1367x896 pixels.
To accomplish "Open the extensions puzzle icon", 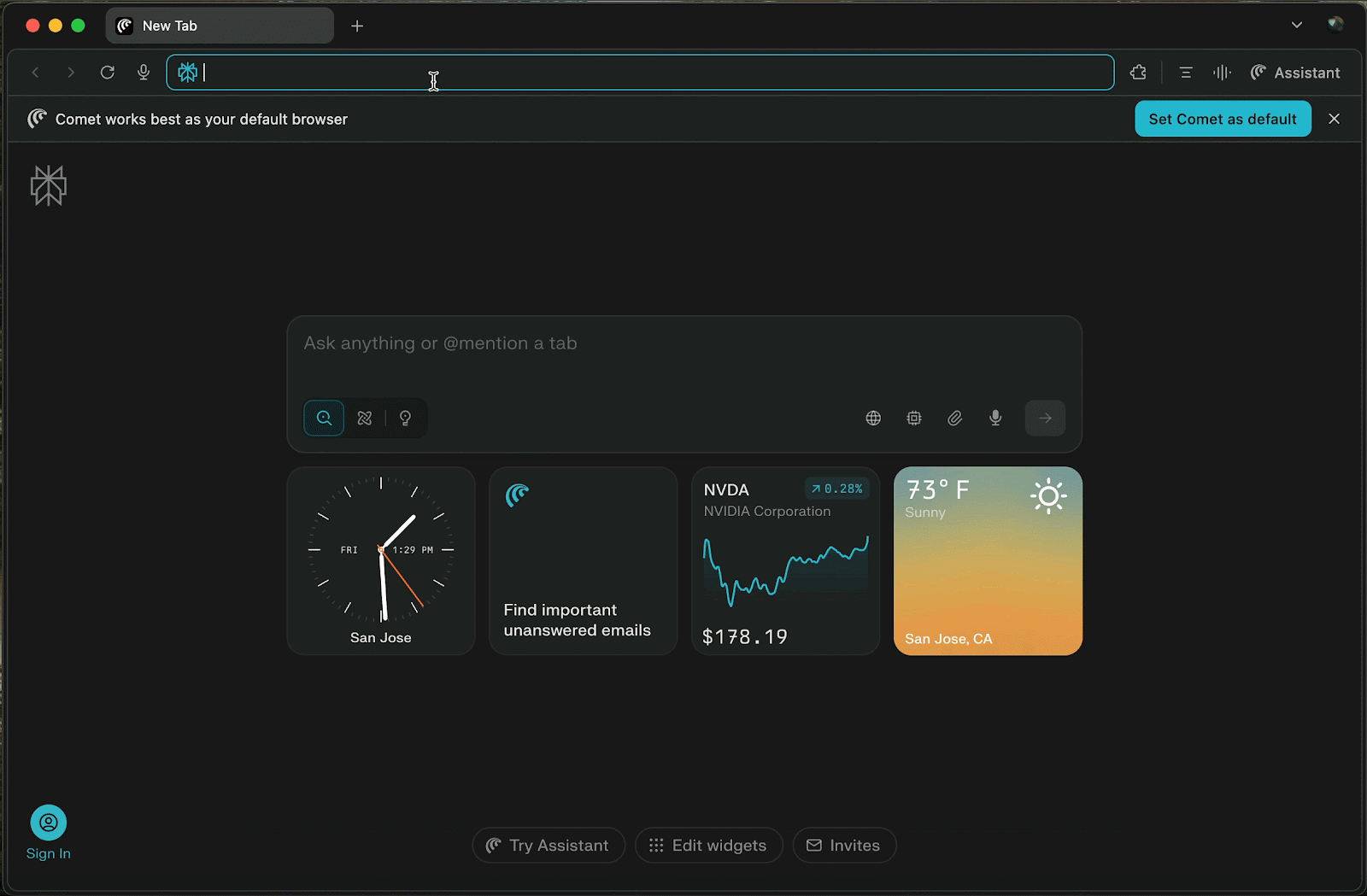I will pos(1138,73).
